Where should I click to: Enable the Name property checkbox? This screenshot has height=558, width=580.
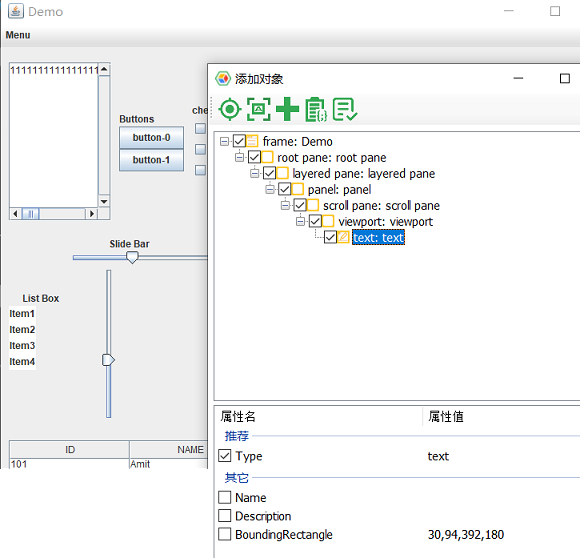point(225,497)
